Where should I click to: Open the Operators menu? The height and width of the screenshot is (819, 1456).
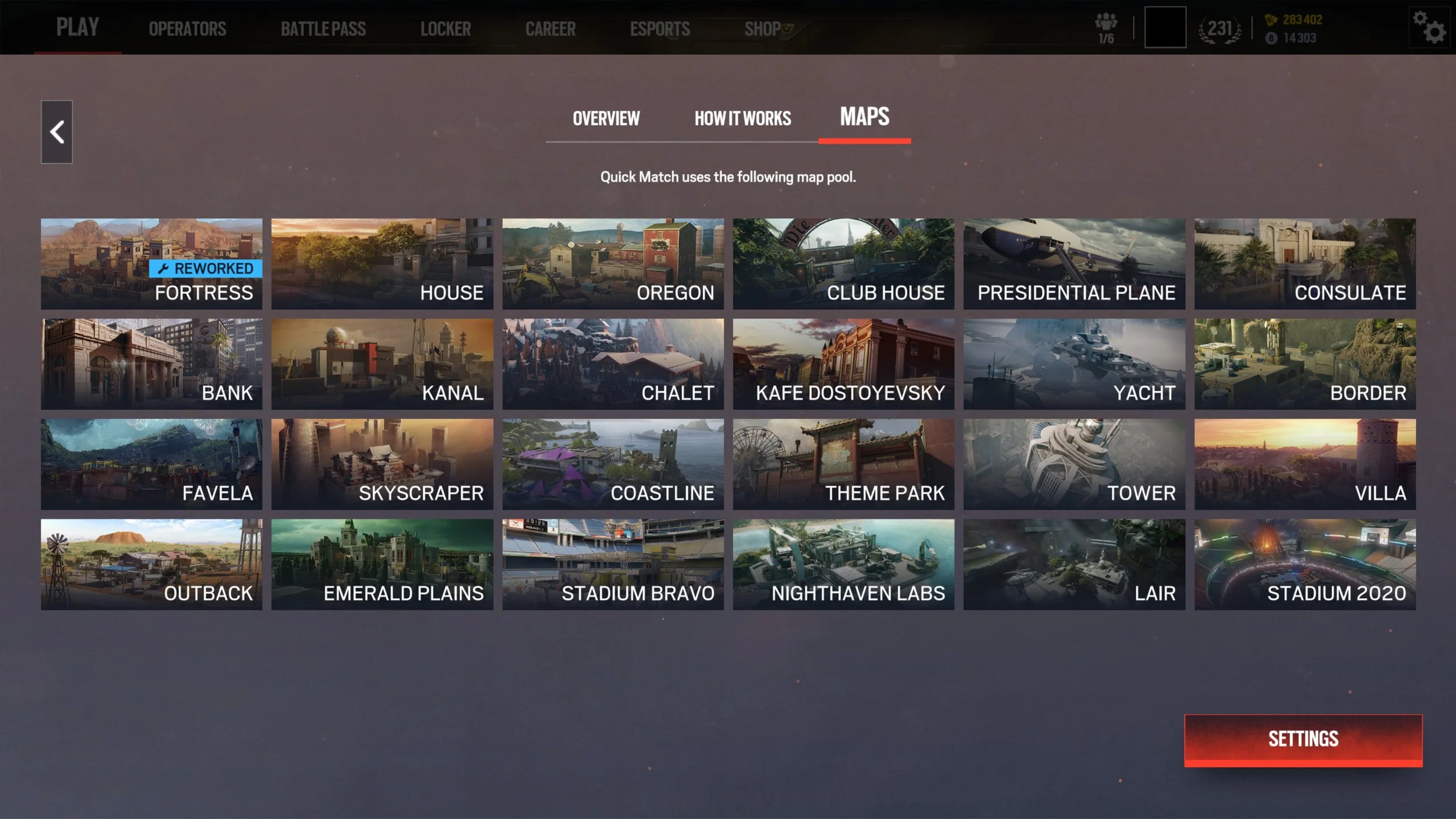[187, 29]
